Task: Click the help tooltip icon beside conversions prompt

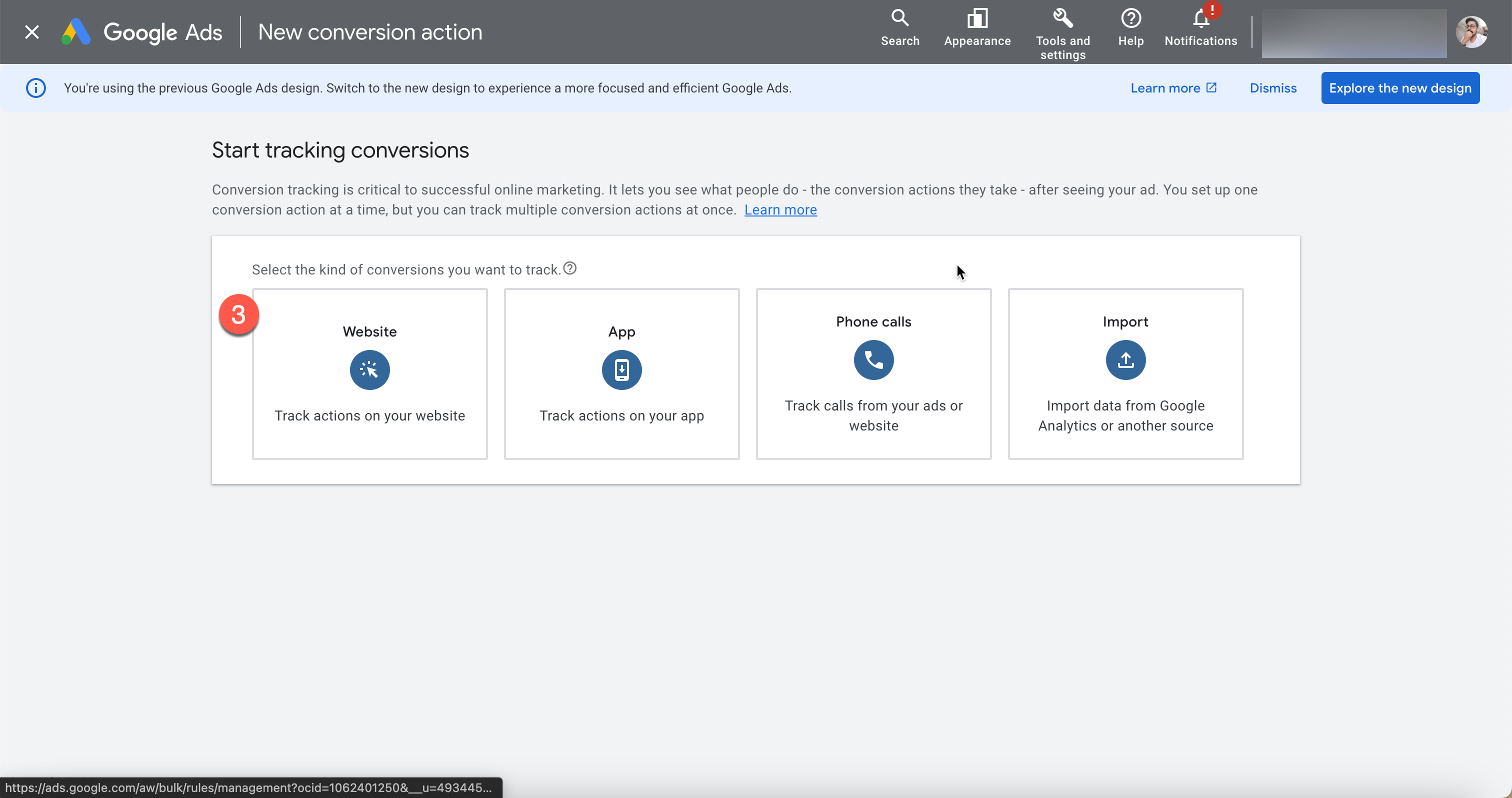Action: pos(570,268)
